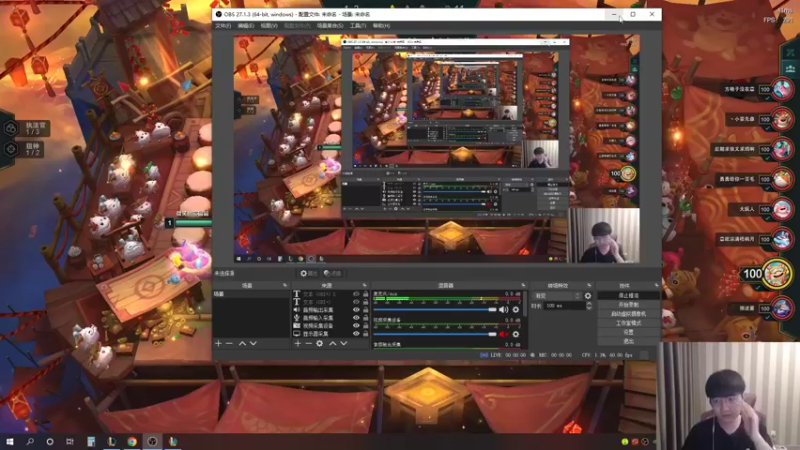Select the 显示器采集 source row

pos(330,333)
